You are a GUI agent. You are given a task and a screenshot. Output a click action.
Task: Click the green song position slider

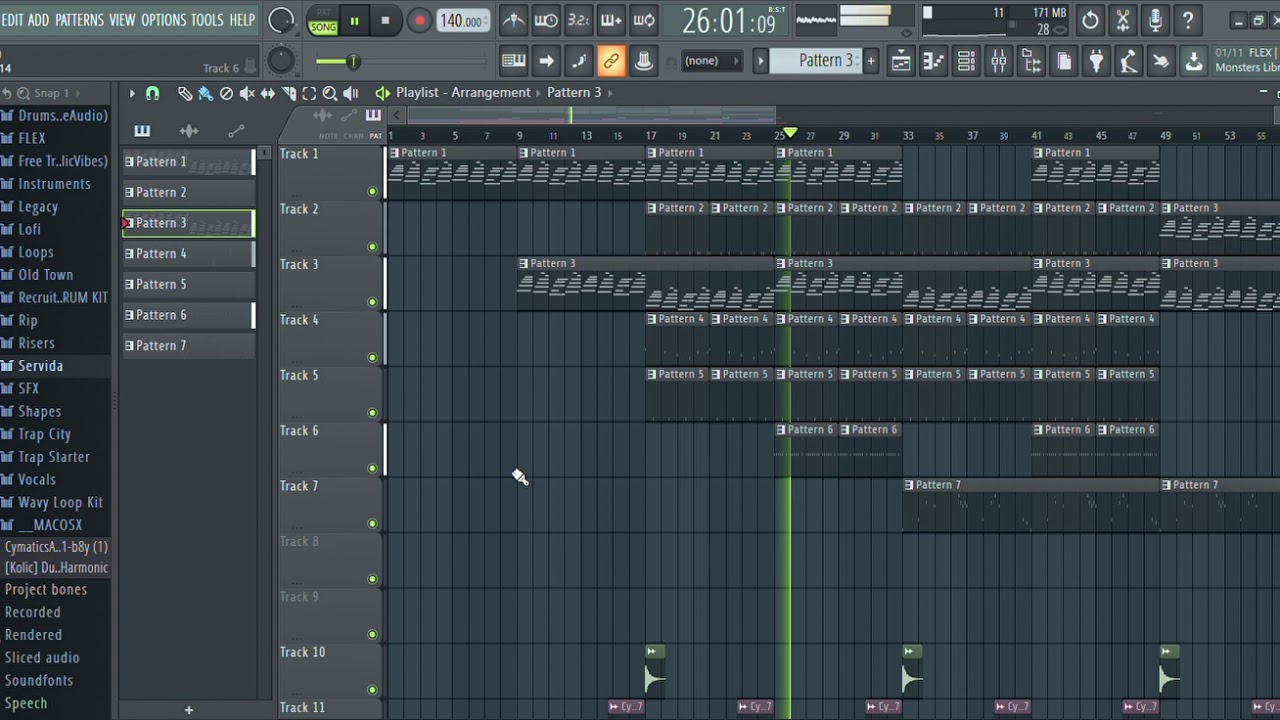coord(352,62)
